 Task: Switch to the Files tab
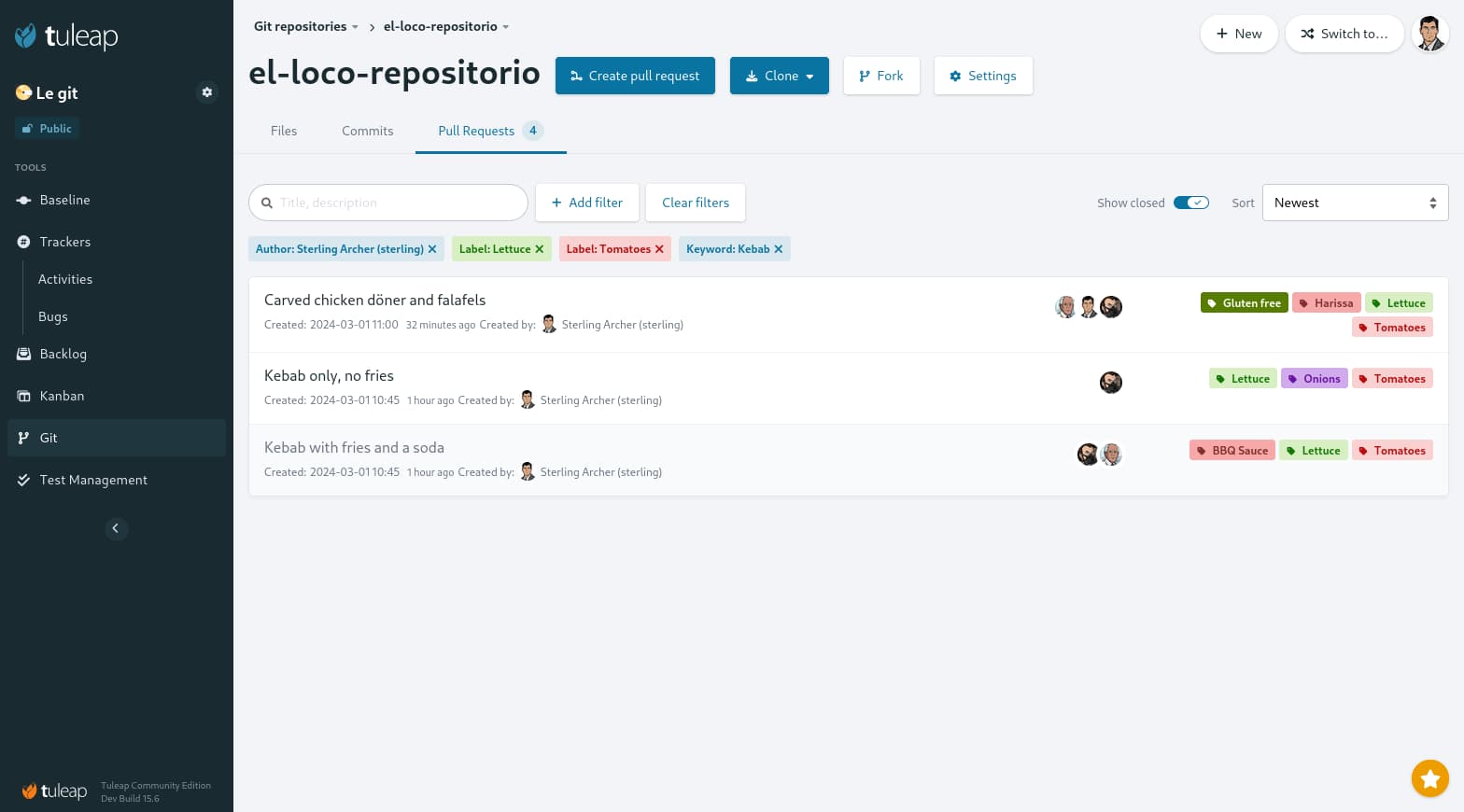[284, 131]
